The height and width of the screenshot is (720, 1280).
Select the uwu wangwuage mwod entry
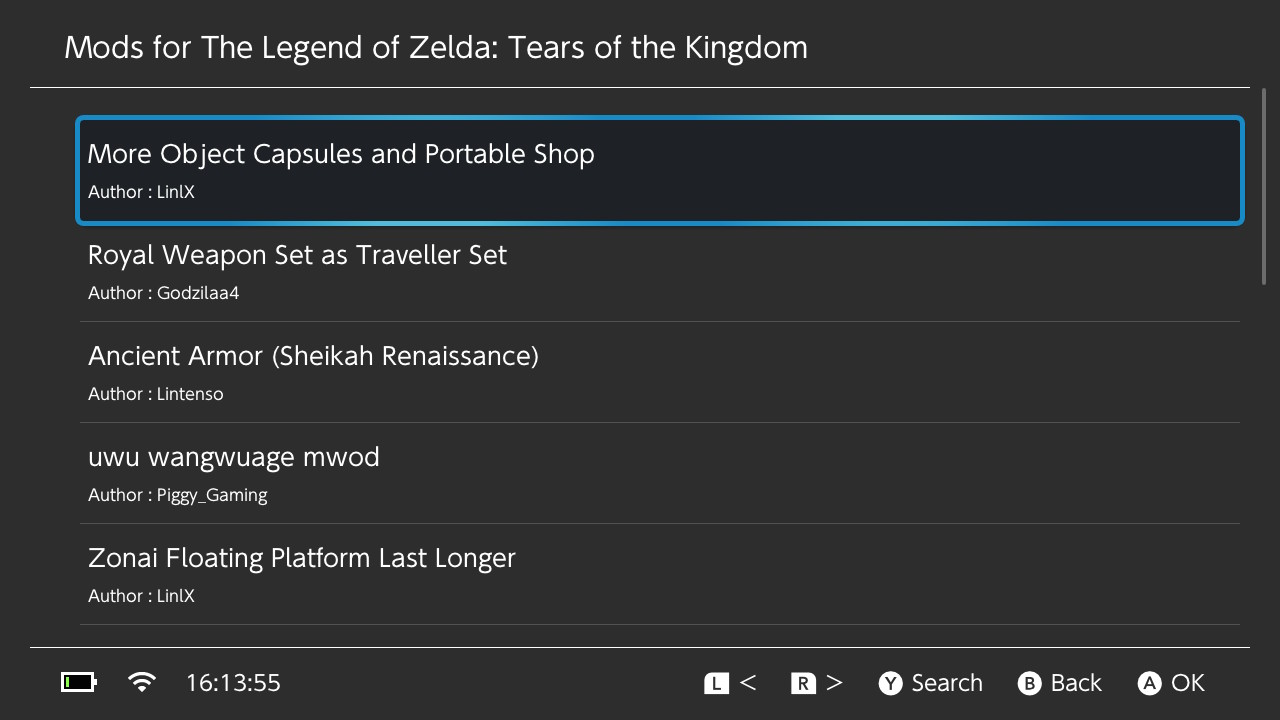click(659, 473)
